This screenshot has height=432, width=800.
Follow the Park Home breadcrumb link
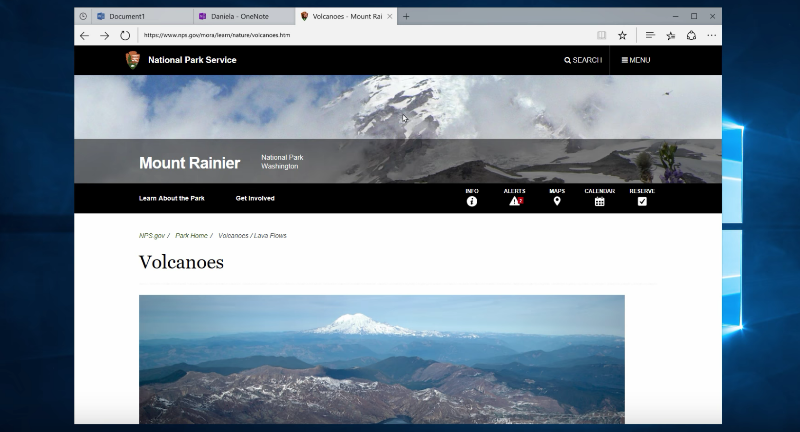191,236
